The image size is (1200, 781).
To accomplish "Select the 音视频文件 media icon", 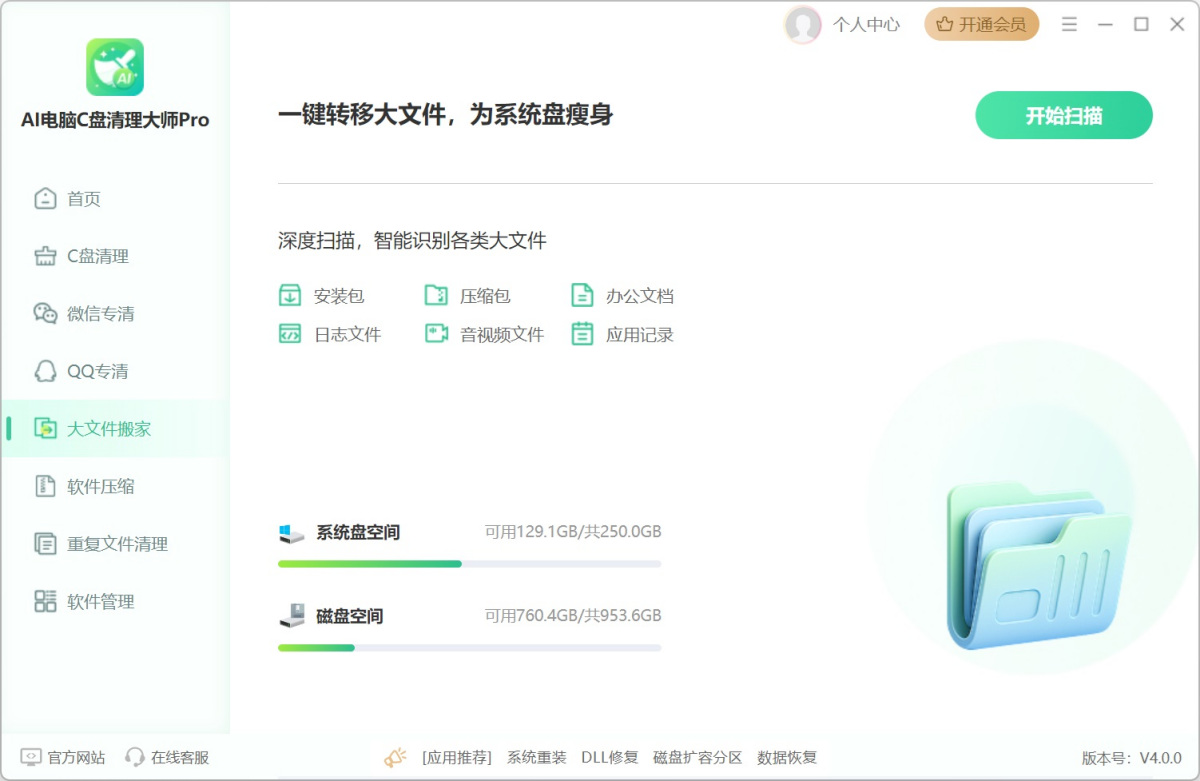I will point(436,334).
